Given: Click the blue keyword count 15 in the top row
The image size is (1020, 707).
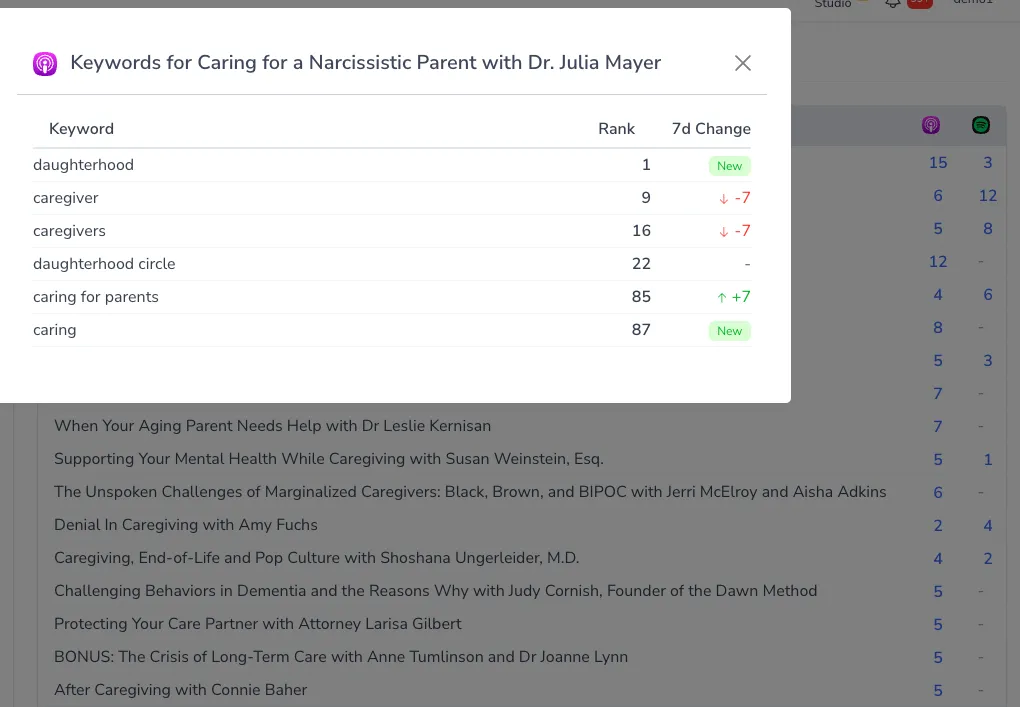Looking at the screenshot, I should (x=937, y=163).
